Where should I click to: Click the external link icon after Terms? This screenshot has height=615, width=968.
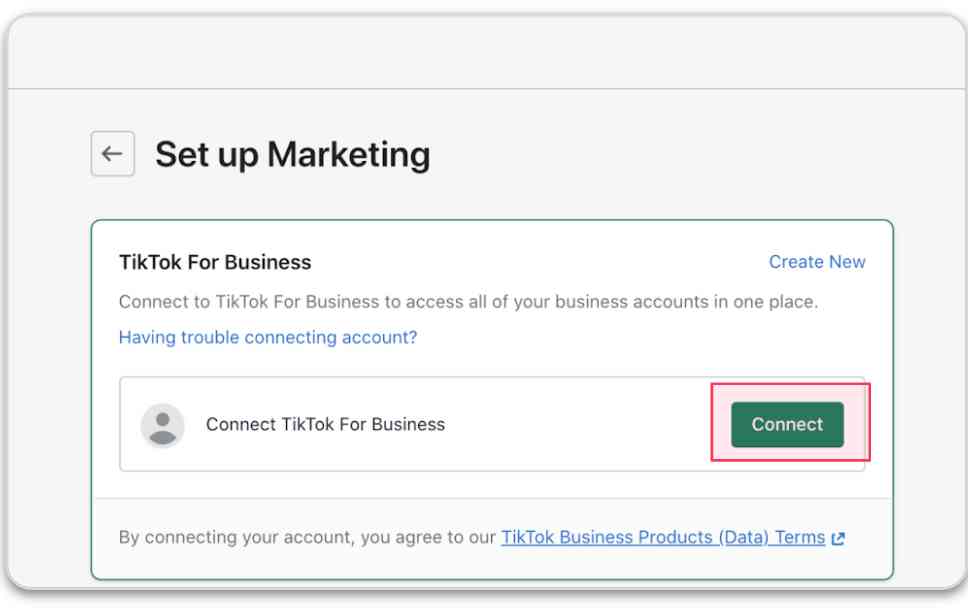click(x=838, y=538)
